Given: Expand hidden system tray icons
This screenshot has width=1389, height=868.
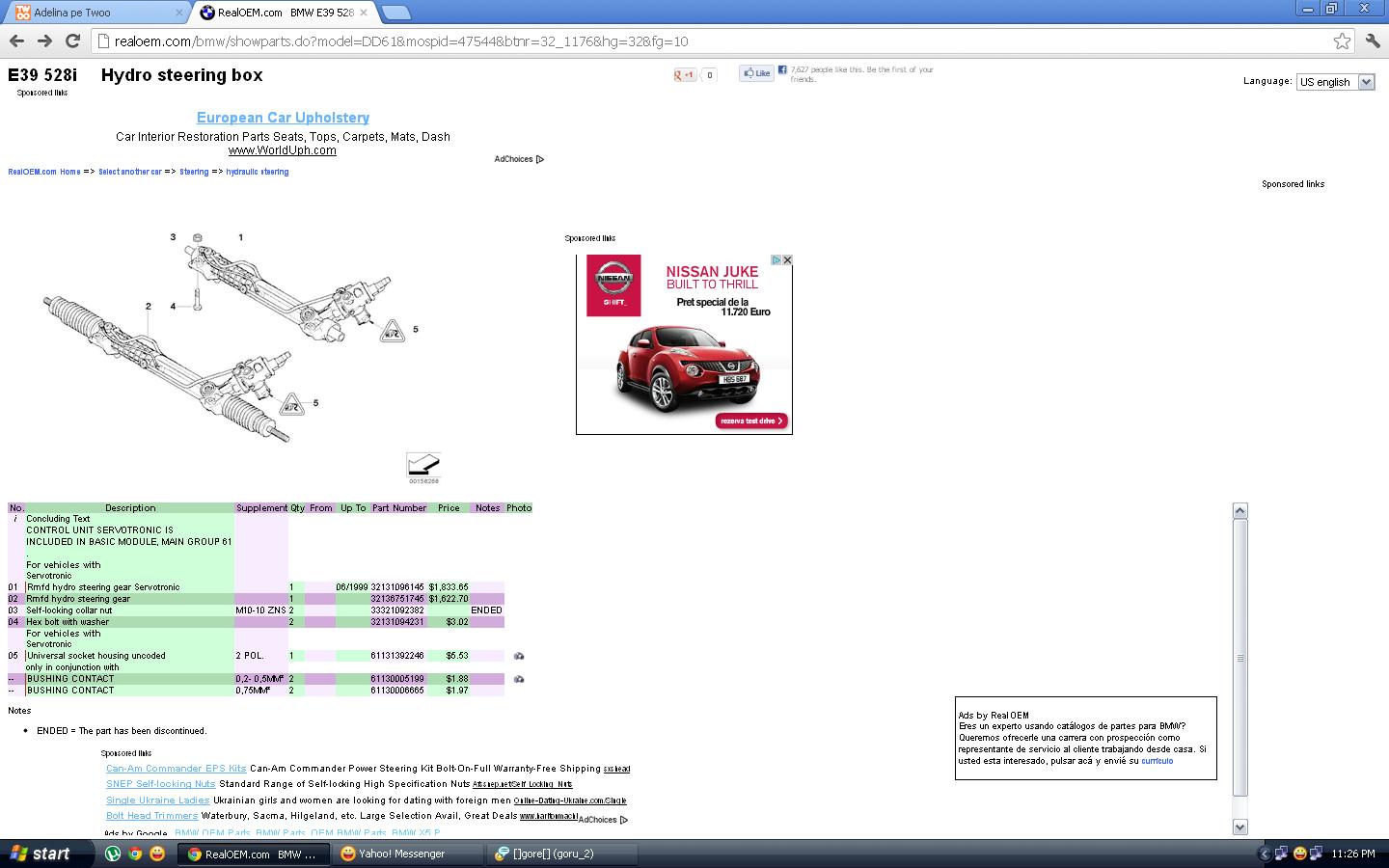Looking at the screenshot, I should click(1265, 854).
